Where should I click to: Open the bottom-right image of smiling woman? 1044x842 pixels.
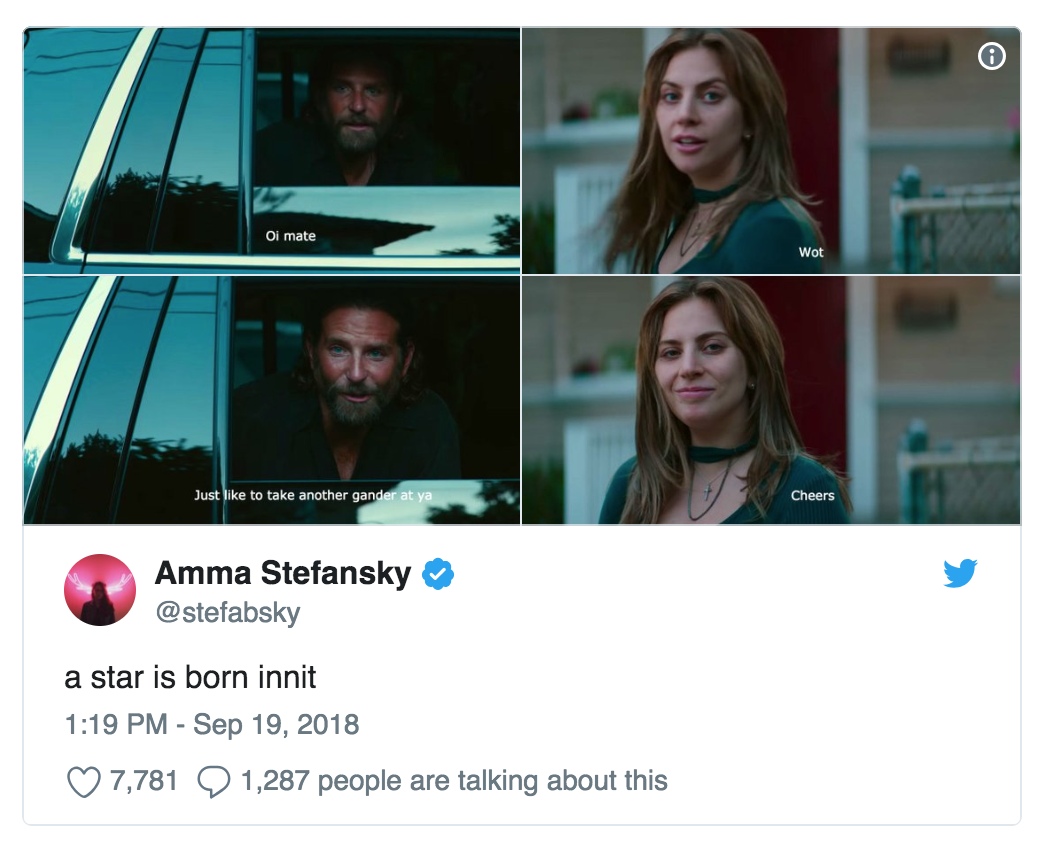click(x=771, y=400)
